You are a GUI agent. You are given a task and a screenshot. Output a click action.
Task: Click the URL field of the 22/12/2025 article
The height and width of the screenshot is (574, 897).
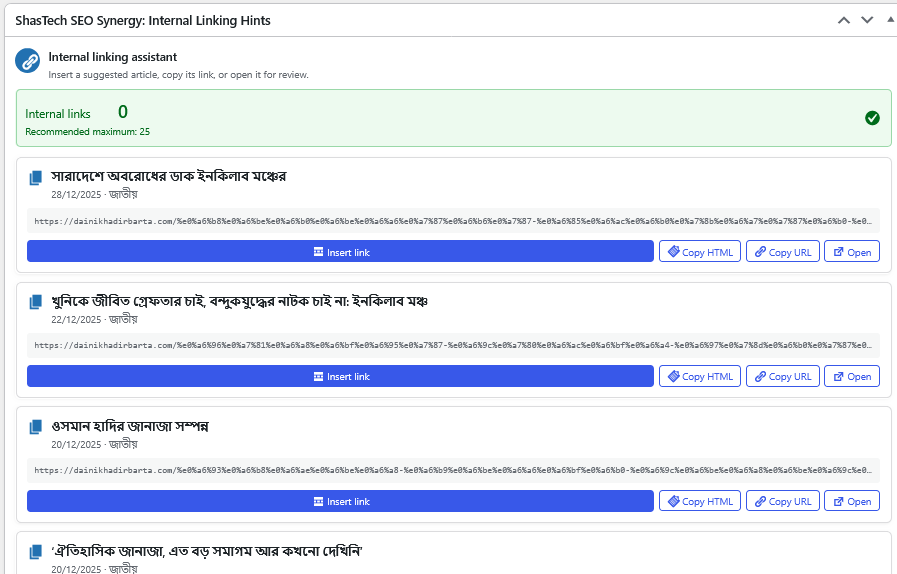(453, 345)
